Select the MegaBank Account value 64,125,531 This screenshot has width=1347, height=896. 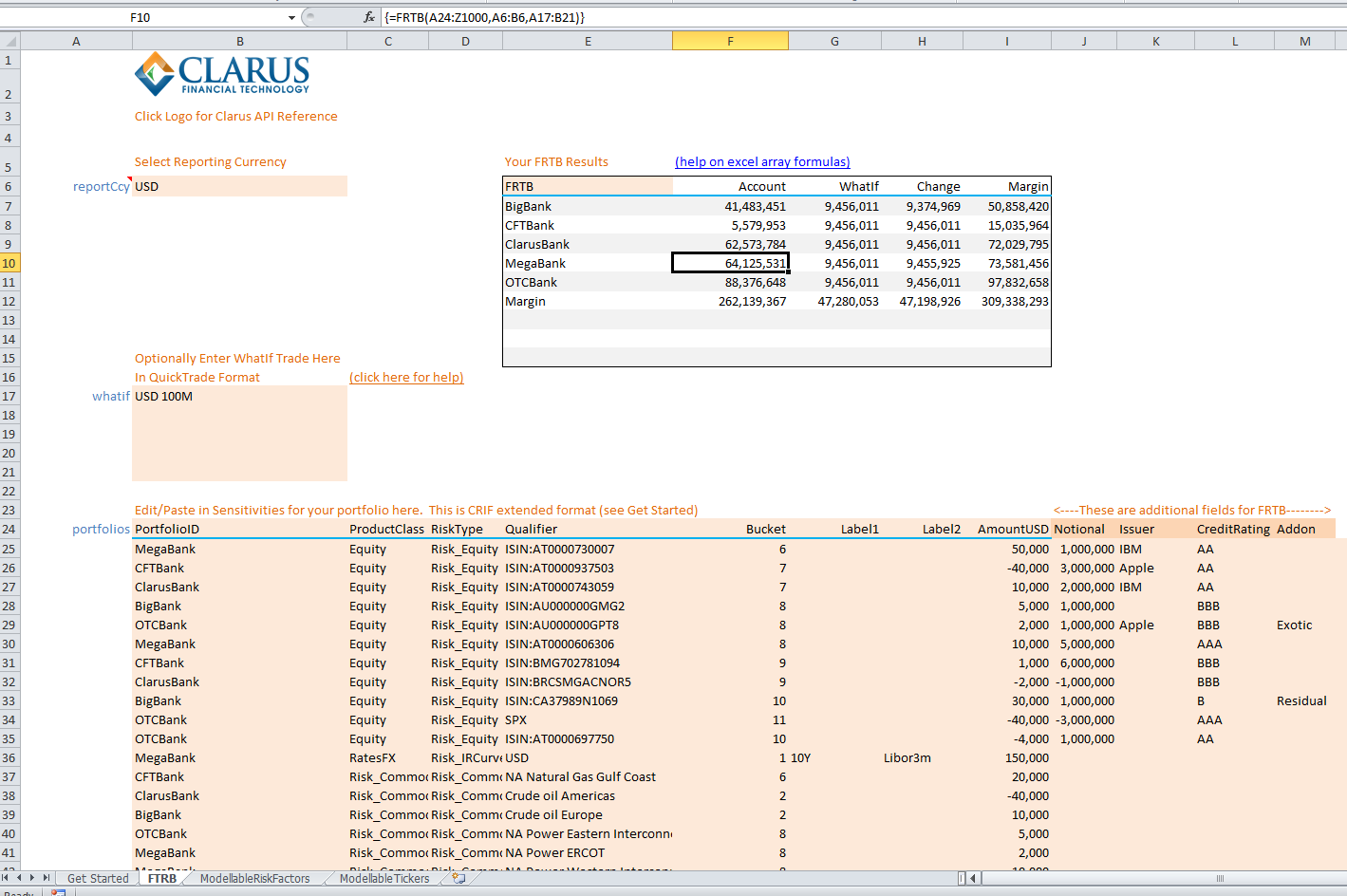(x=730, y=263)
